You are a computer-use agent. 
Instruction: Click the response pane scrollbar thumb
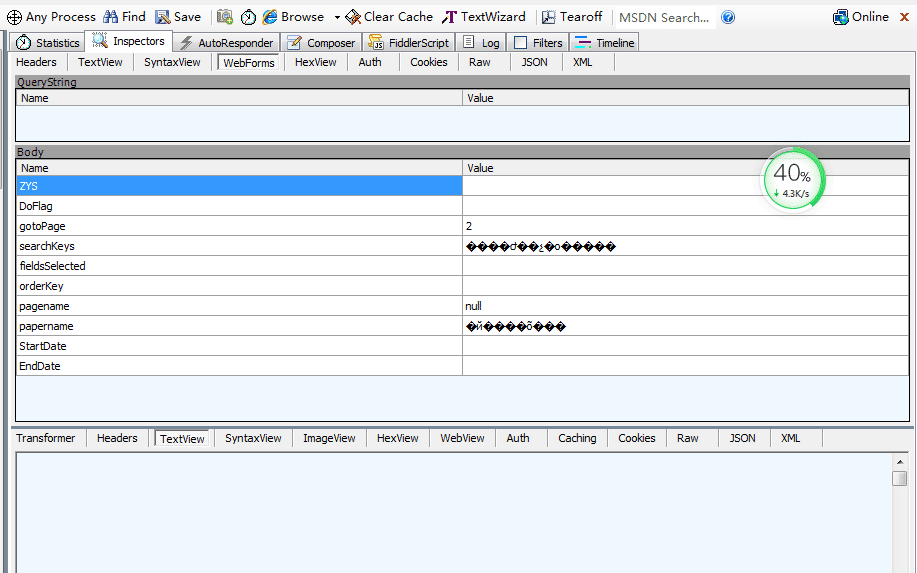click(x=900, y=478)
